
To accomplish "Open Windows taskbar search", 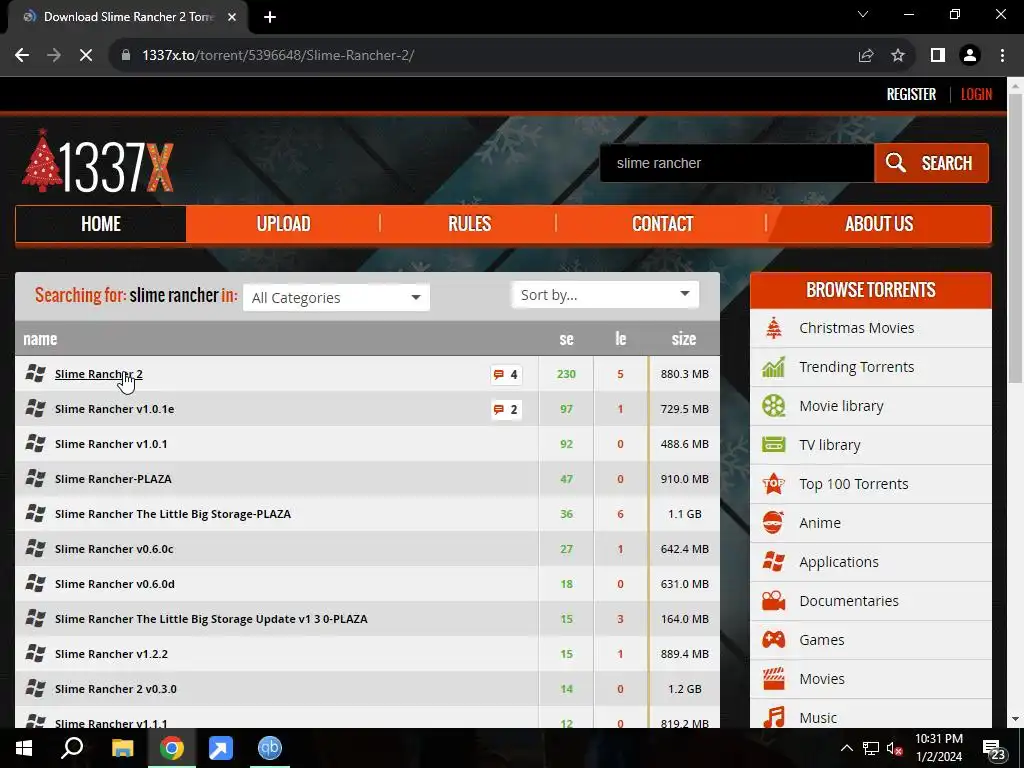I will point(72,748).
